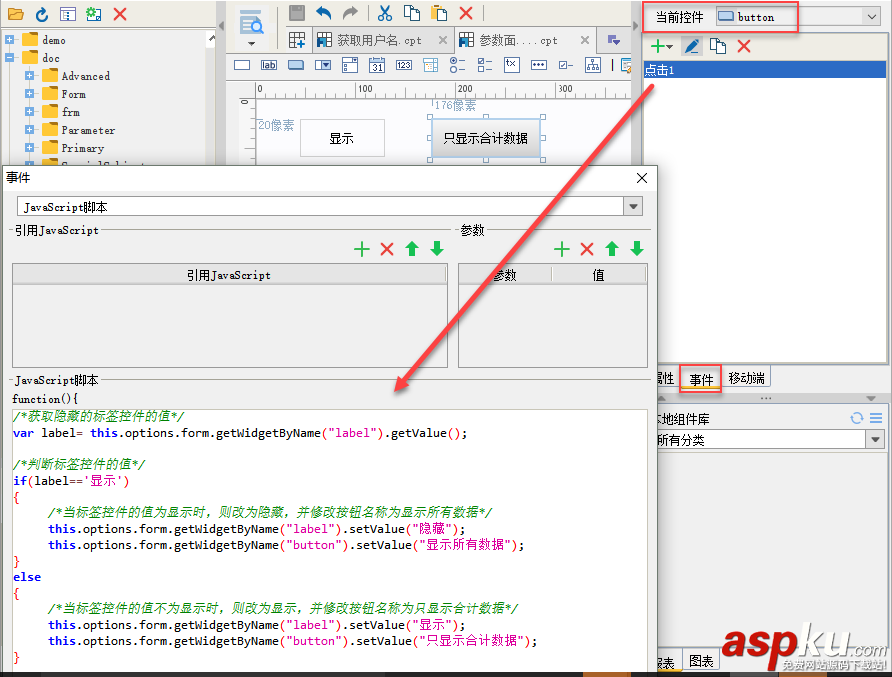Click the open folder icon in file panel
The height and width of the screenshot is (677, 892).
(16, 14)
